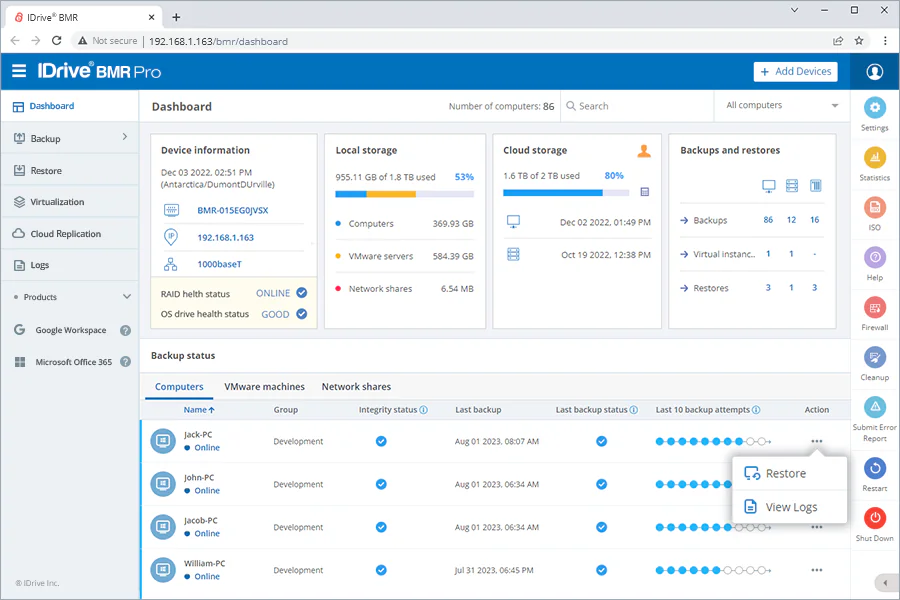Image resolution: width=900 pixels, height=600 pixels.
Task: Open the All computers dropdown
Action: coord(782,106)
